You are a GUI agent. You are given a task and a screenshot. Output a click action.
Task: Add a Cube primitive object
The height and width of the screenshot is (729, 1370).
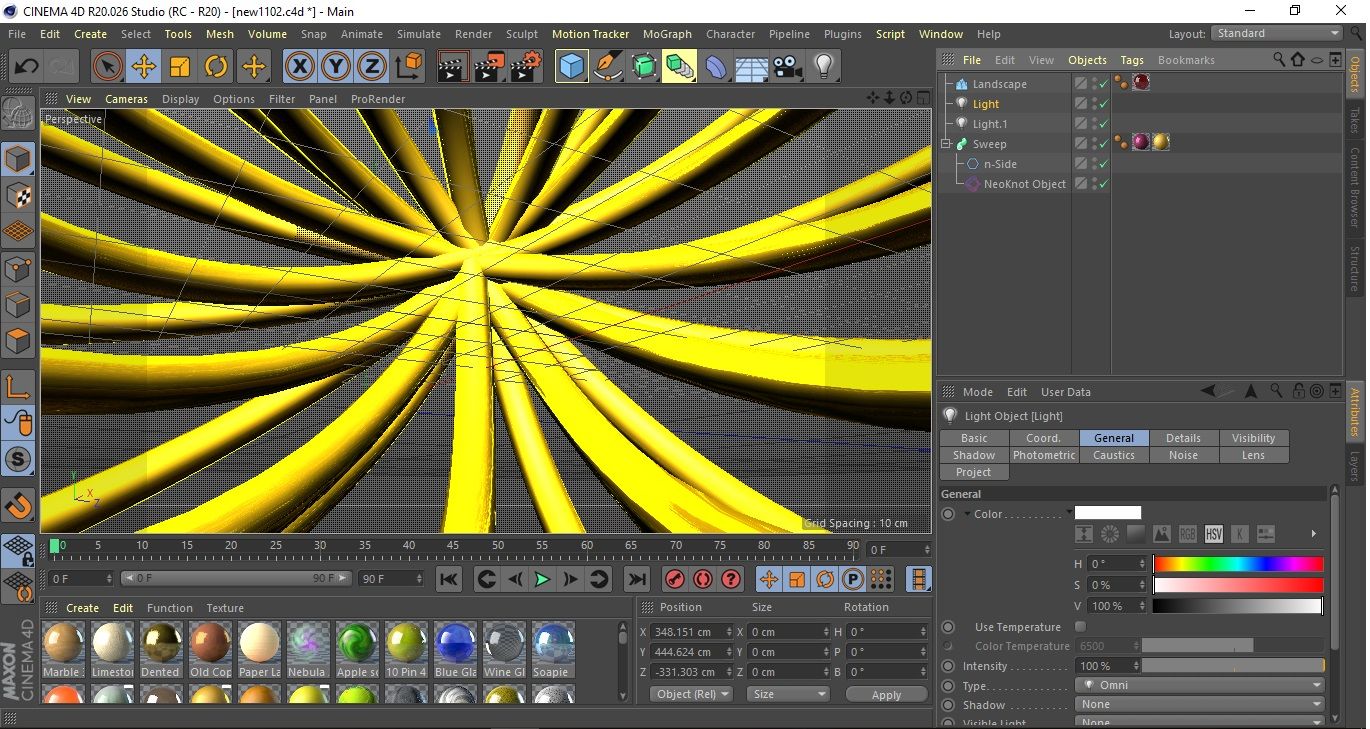tap(572, 67)
